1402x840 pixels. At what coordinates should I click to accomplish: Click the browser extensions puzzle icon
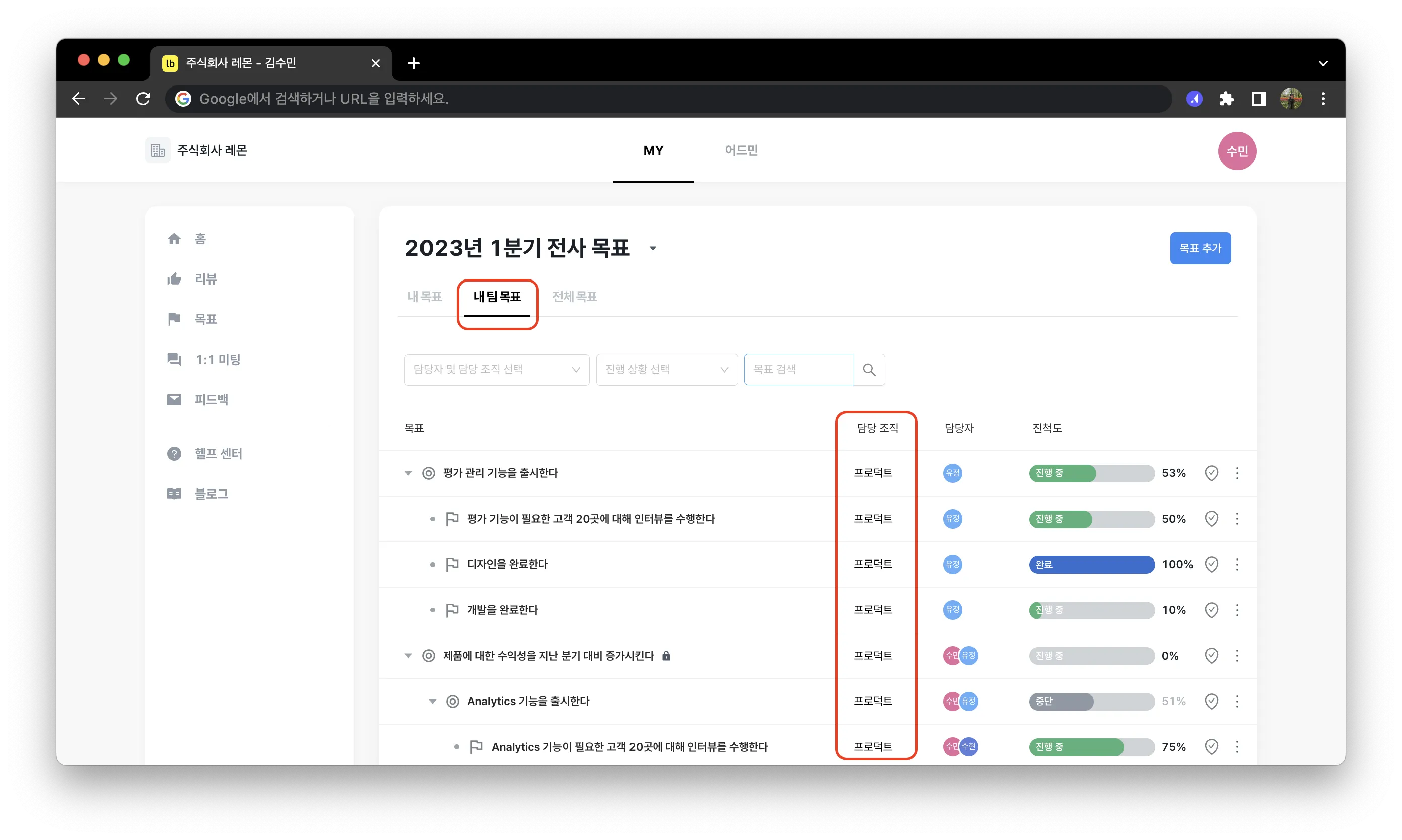tap(1227, 99)
